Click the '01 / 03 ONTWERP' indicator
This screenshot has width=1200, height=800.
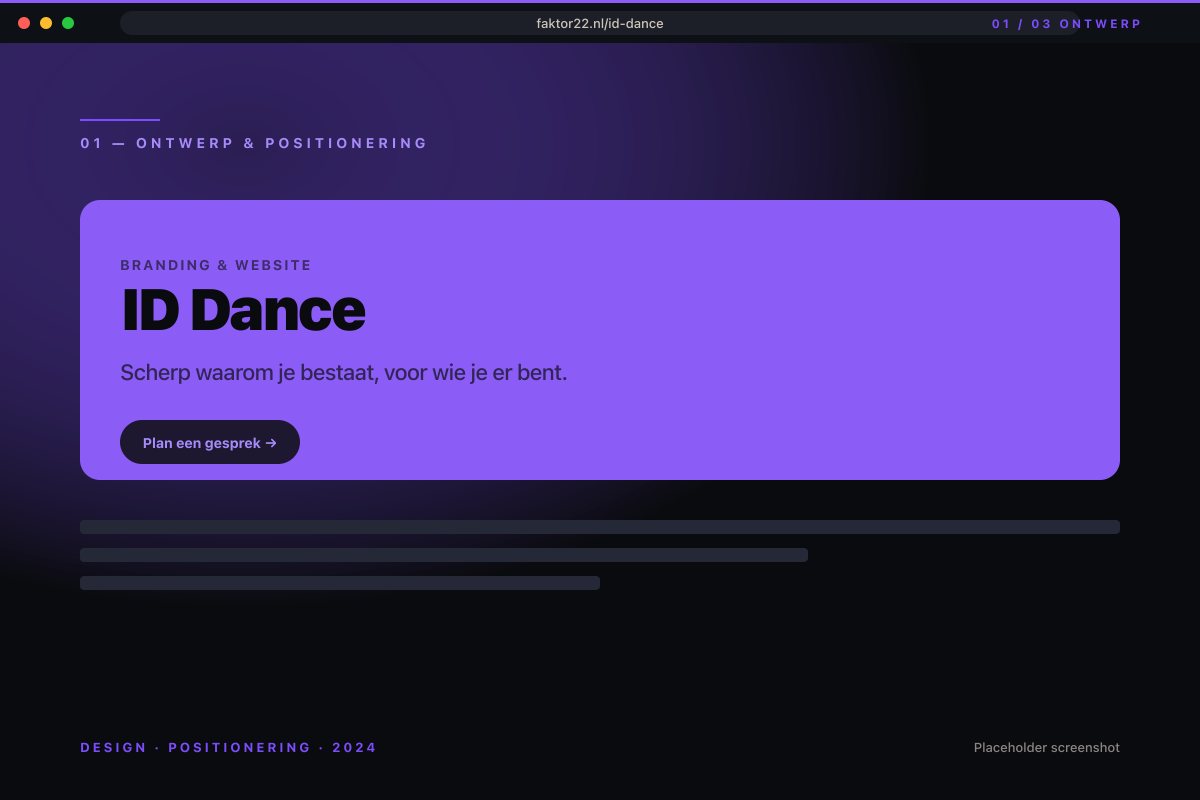click(x=1066, y=23)
